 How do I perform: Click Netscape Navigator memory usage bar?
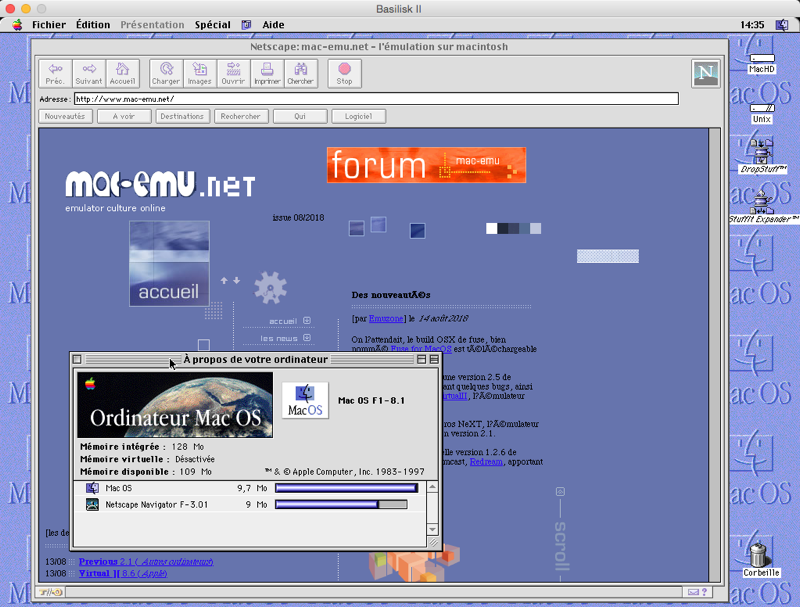point(341,504)
